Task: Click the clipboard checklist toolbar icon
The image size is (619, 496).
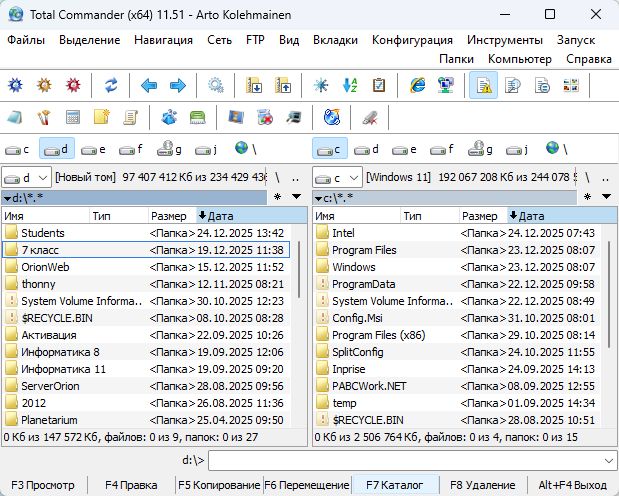Action: (379, 86)
